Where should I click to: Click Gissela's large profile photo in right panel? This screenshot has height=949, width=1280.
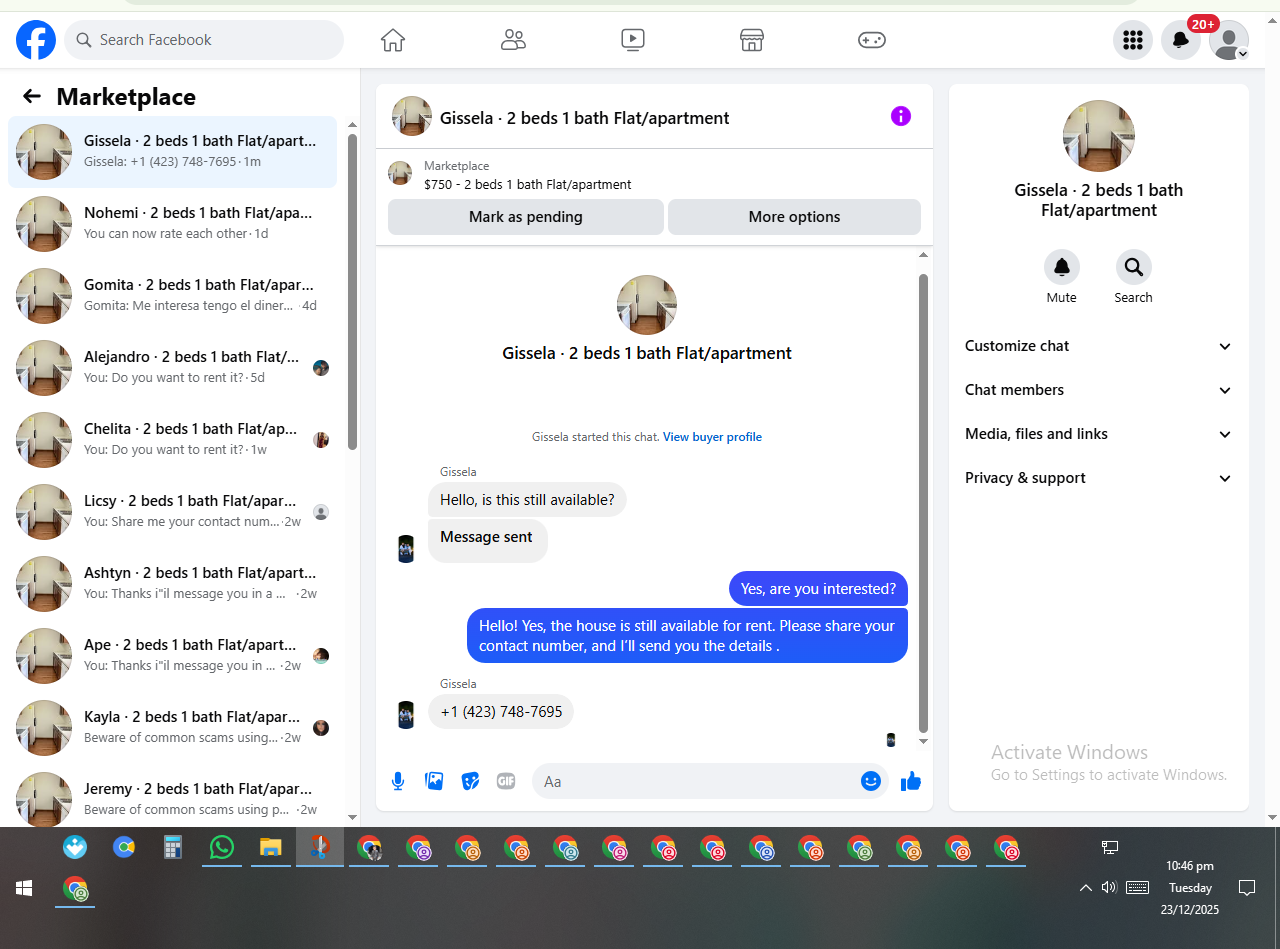[x=1098, y=136]
